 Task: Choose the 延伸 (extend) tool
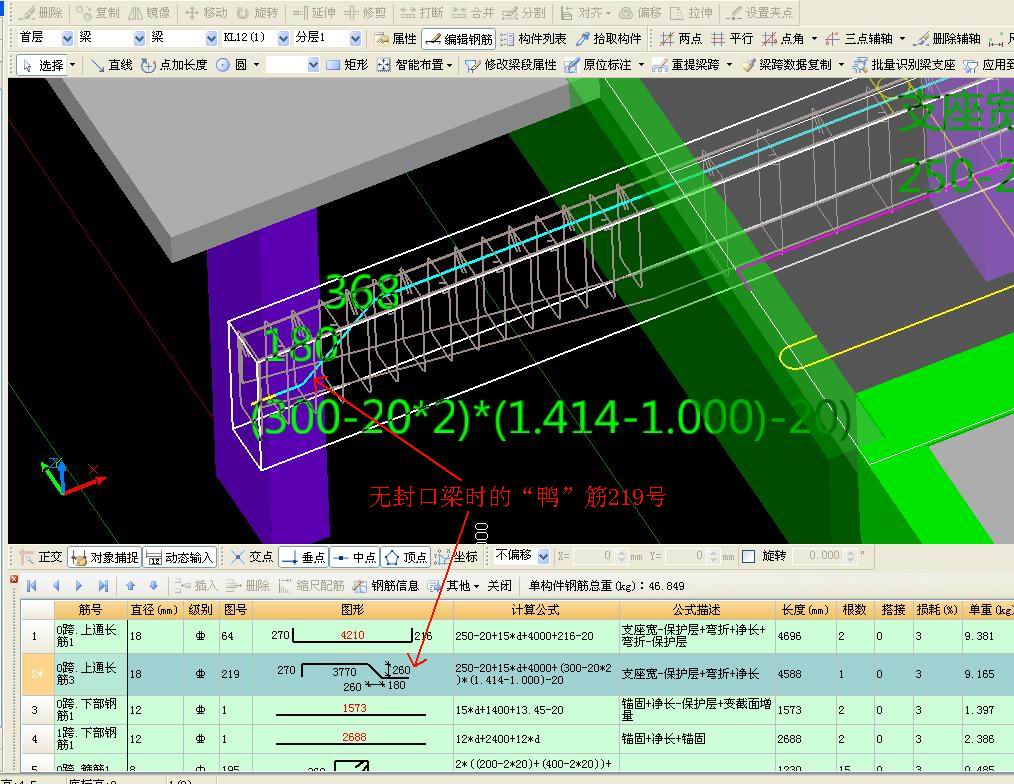(x=314, y=13)
